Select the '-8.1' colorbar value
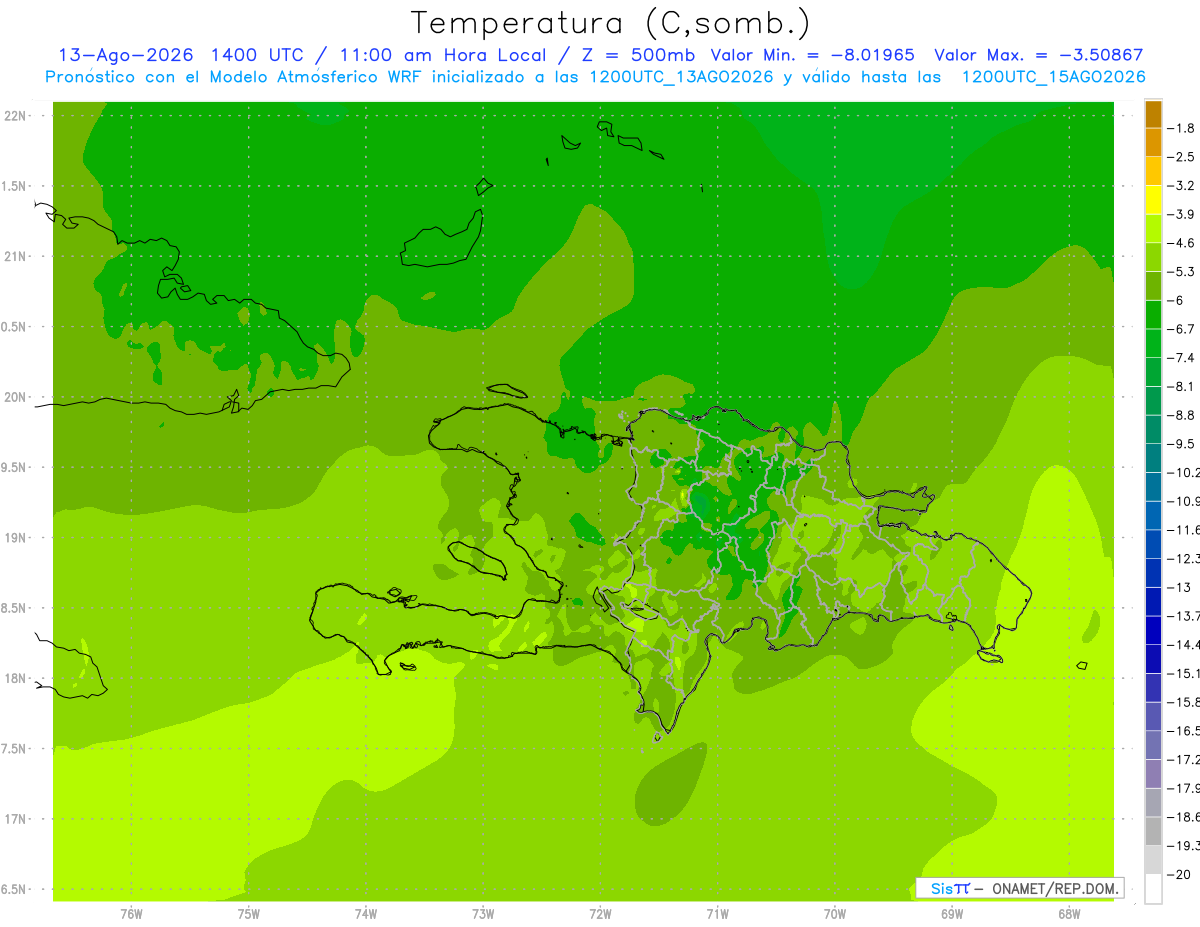1200x927 pixels. pos(1181,386)
